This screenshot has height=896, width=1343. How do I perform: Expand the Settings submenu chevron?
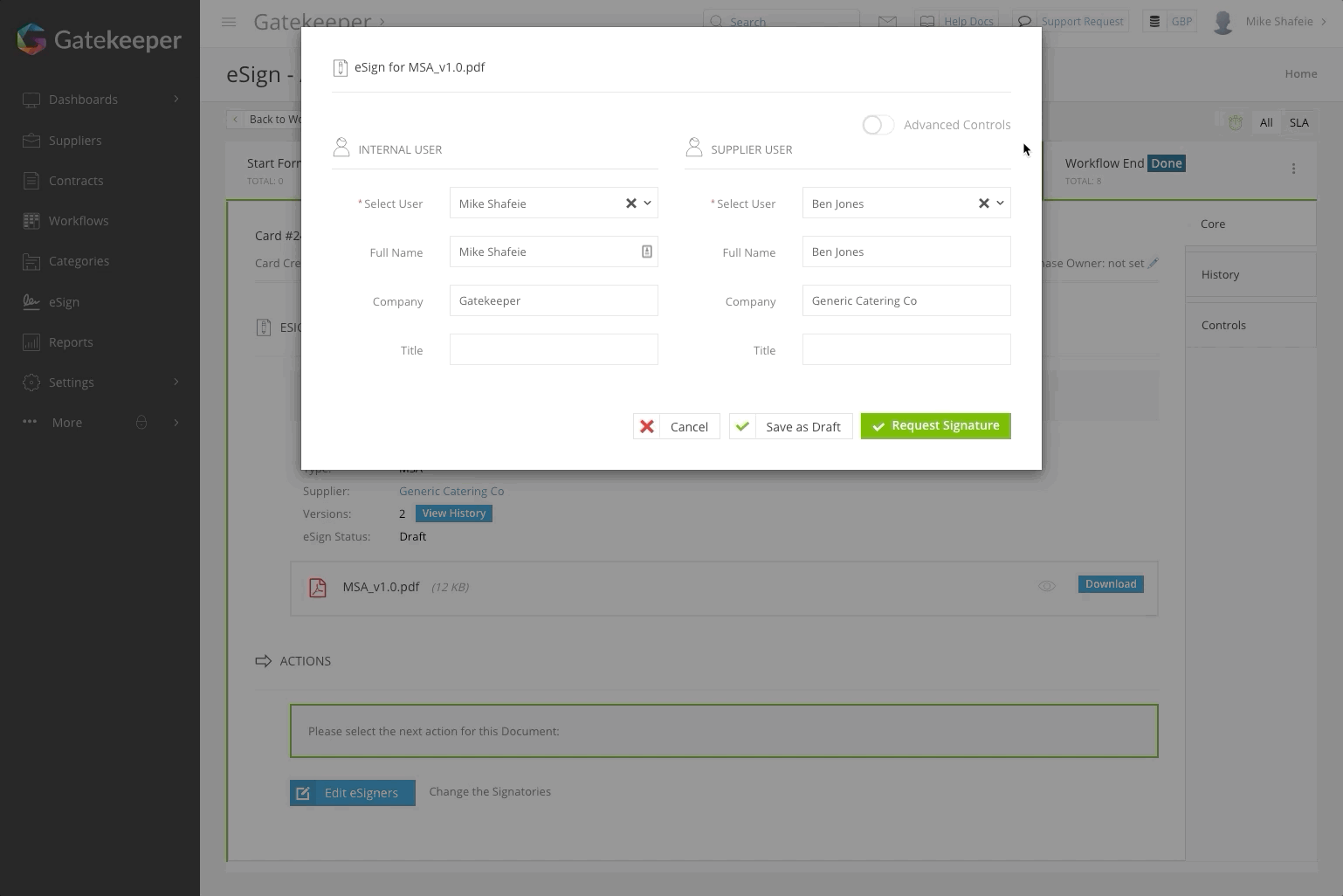tap(176, 382)
